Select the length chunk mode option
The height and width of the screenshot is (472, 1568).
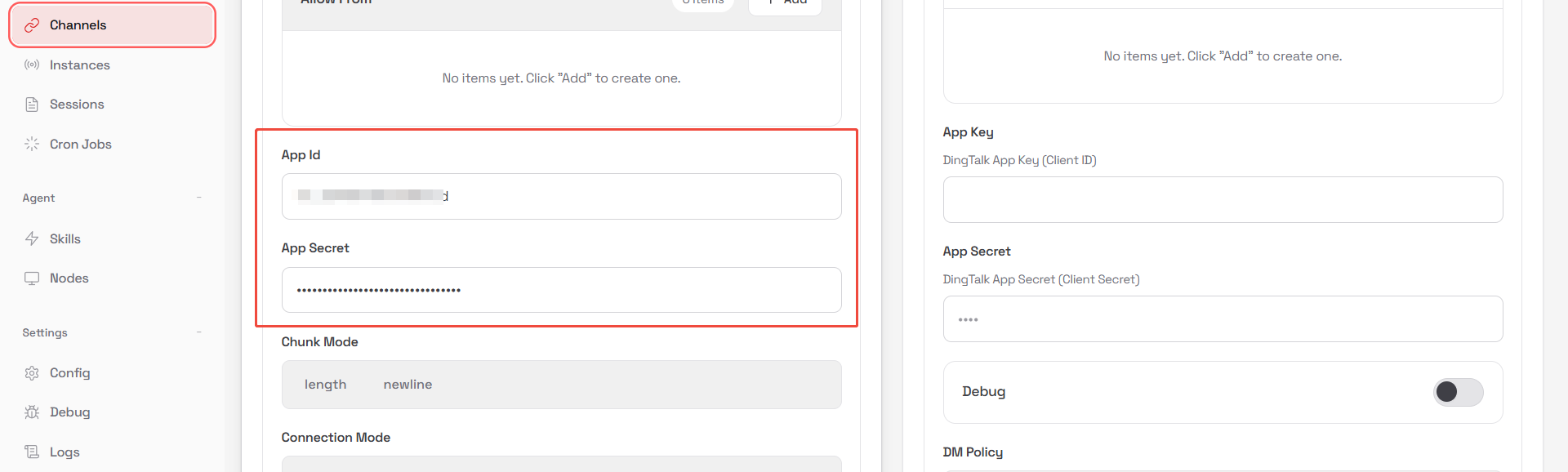pyautogui.click(x=325, y=385)
